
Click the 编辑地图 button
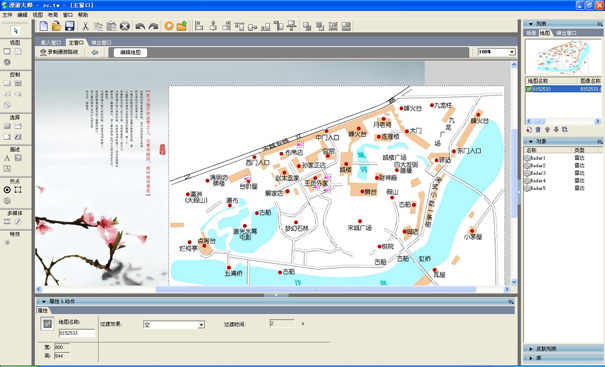tap(130, 52)
